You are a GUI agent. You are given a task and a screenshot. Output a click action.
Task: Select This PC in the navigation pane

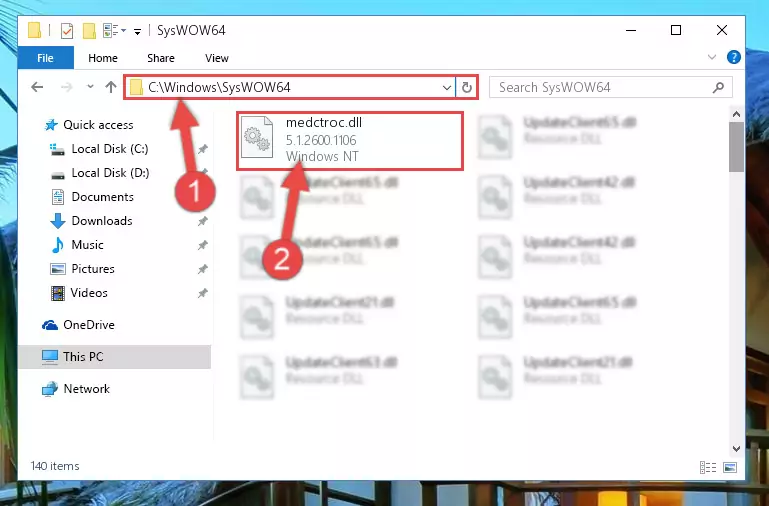click(x=114, y=356)
